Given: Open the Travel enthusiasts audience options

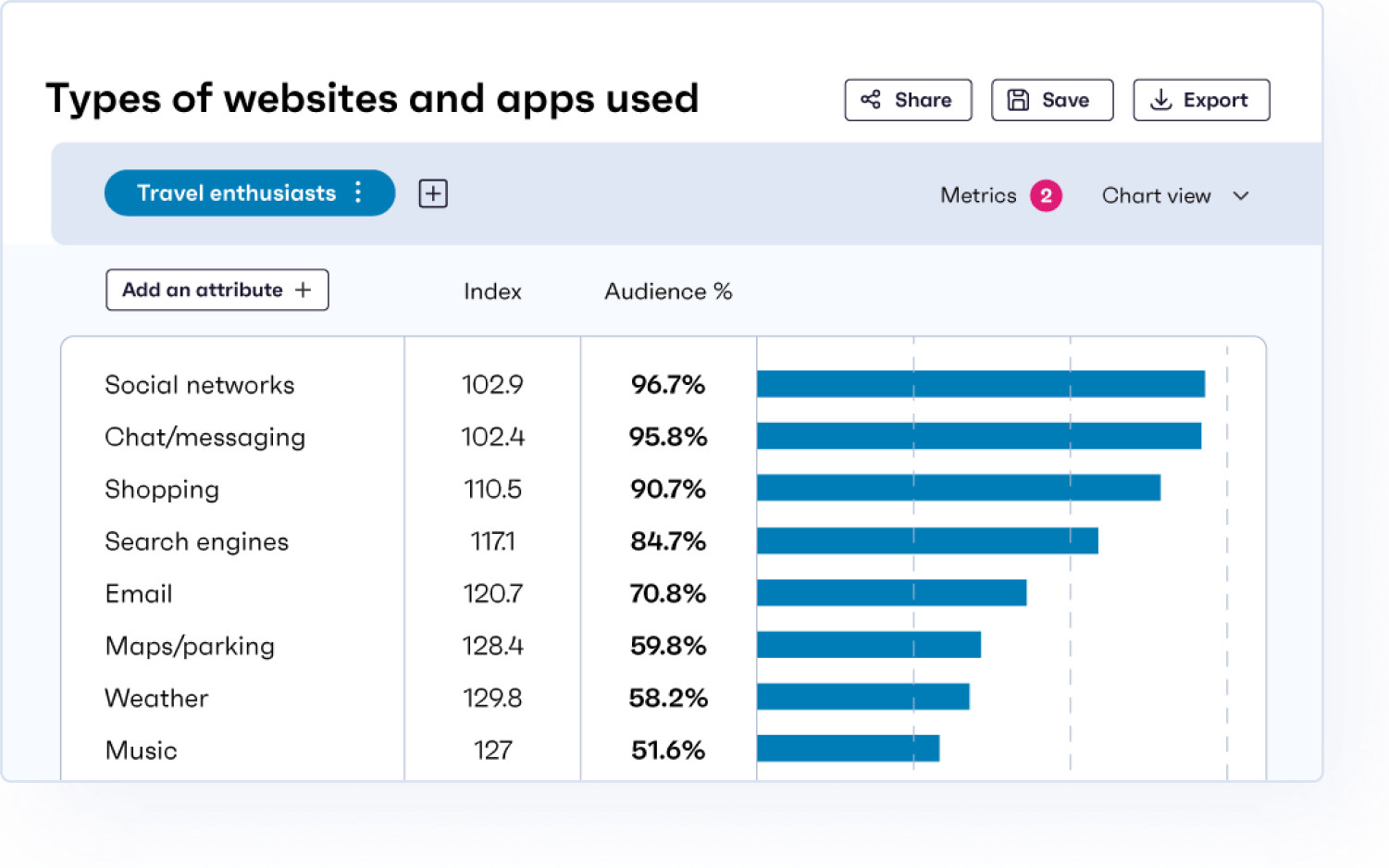Looking at the screenshot, I should point(359,192).
